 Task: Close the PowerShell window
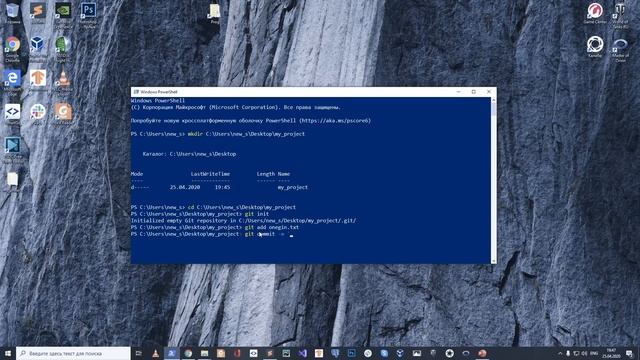(489, 92)
